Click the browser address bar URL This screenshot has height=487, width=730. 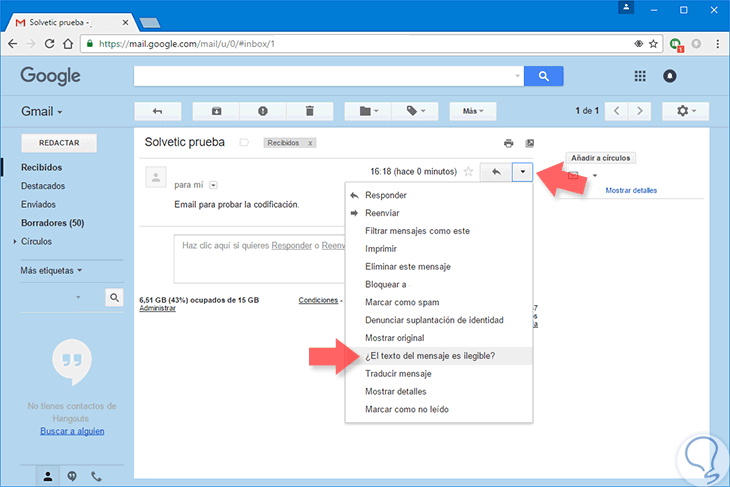pos(187,44)
